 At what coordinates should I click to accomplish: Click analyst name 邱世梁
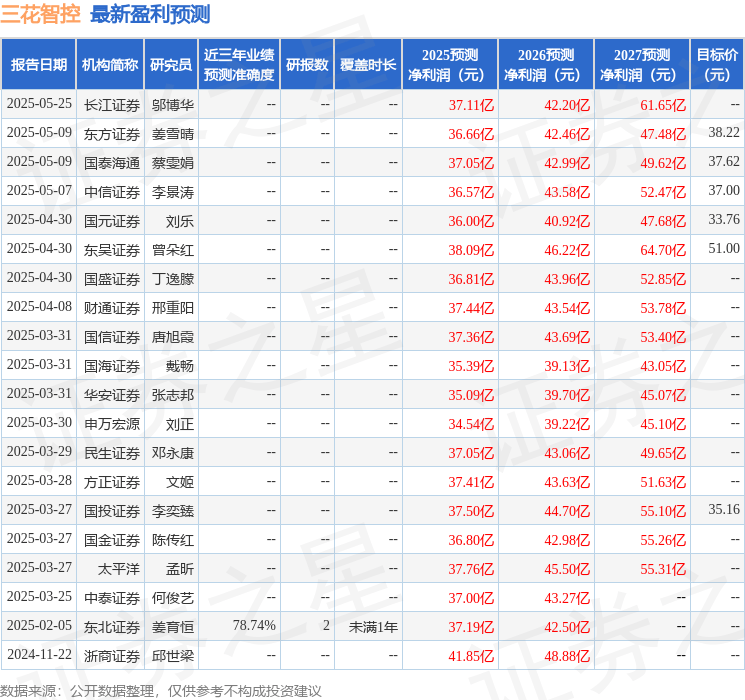pos(172,656)
